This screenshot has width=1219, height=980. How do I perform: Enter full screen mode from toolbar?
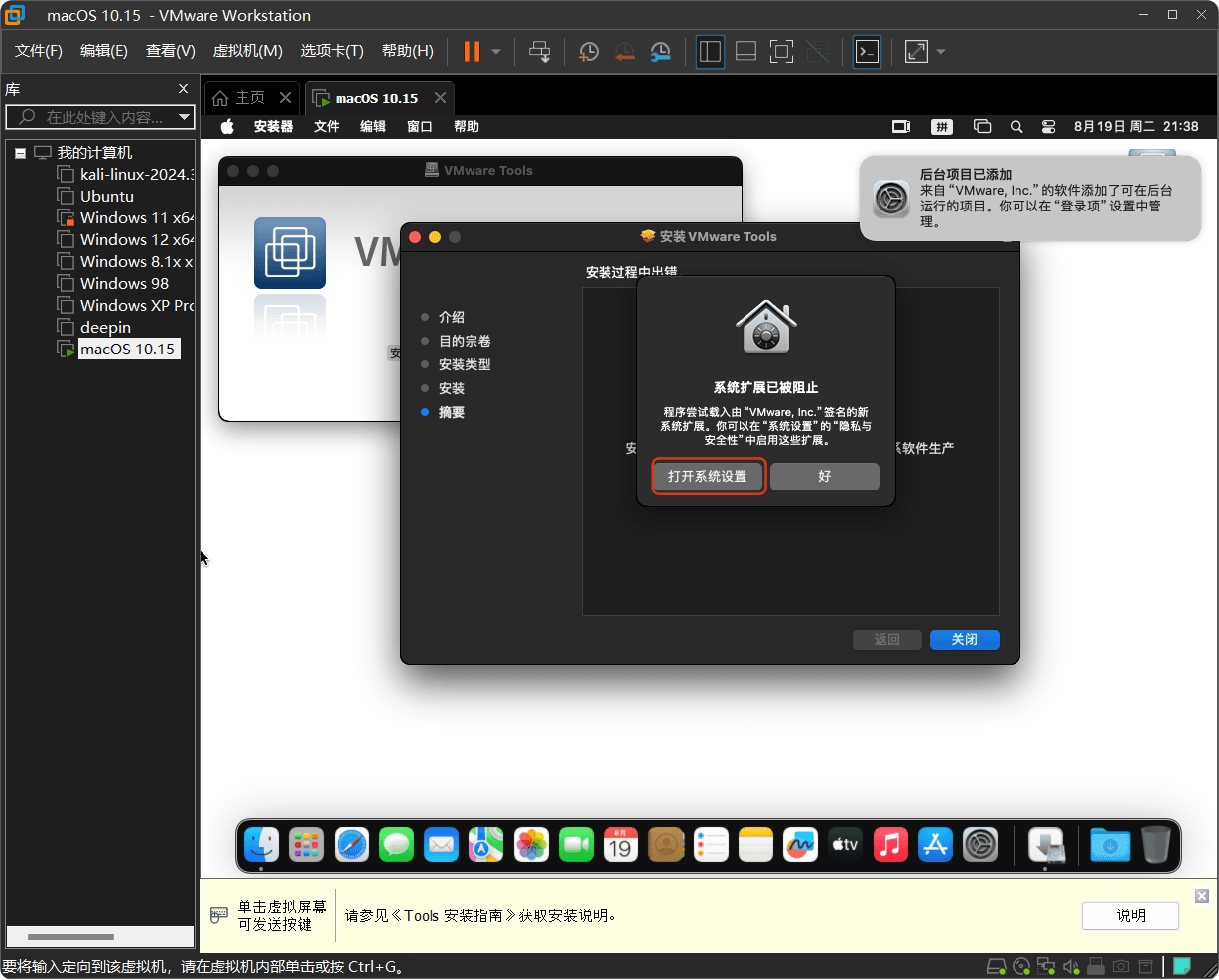click(x=781, y=51)
